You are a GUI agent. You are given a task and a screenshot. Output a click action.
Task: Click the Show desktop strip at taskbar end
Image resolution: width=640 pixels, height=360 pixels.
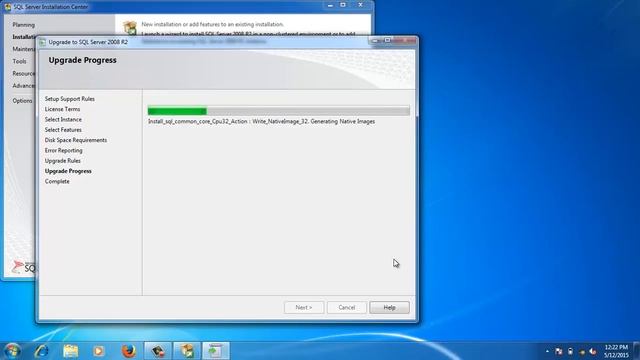637,351
